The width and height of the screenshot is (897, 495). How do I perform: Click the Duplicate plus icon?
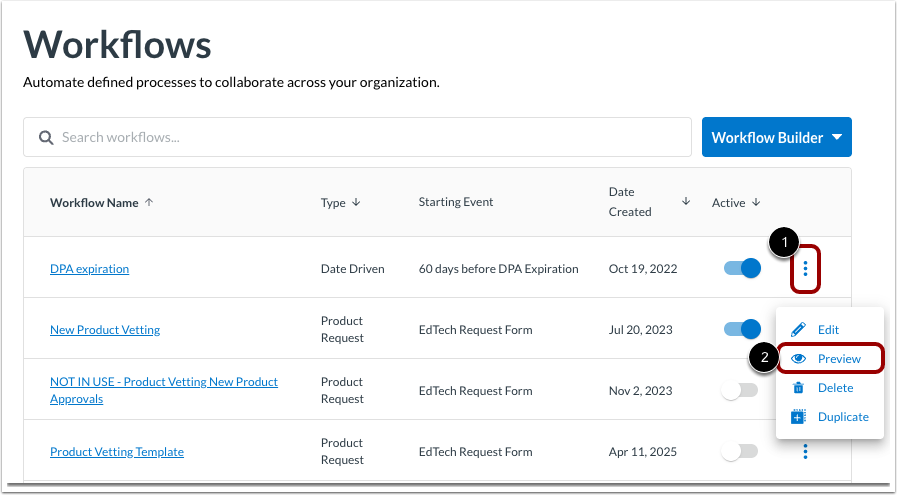click(x=798, y=417)
